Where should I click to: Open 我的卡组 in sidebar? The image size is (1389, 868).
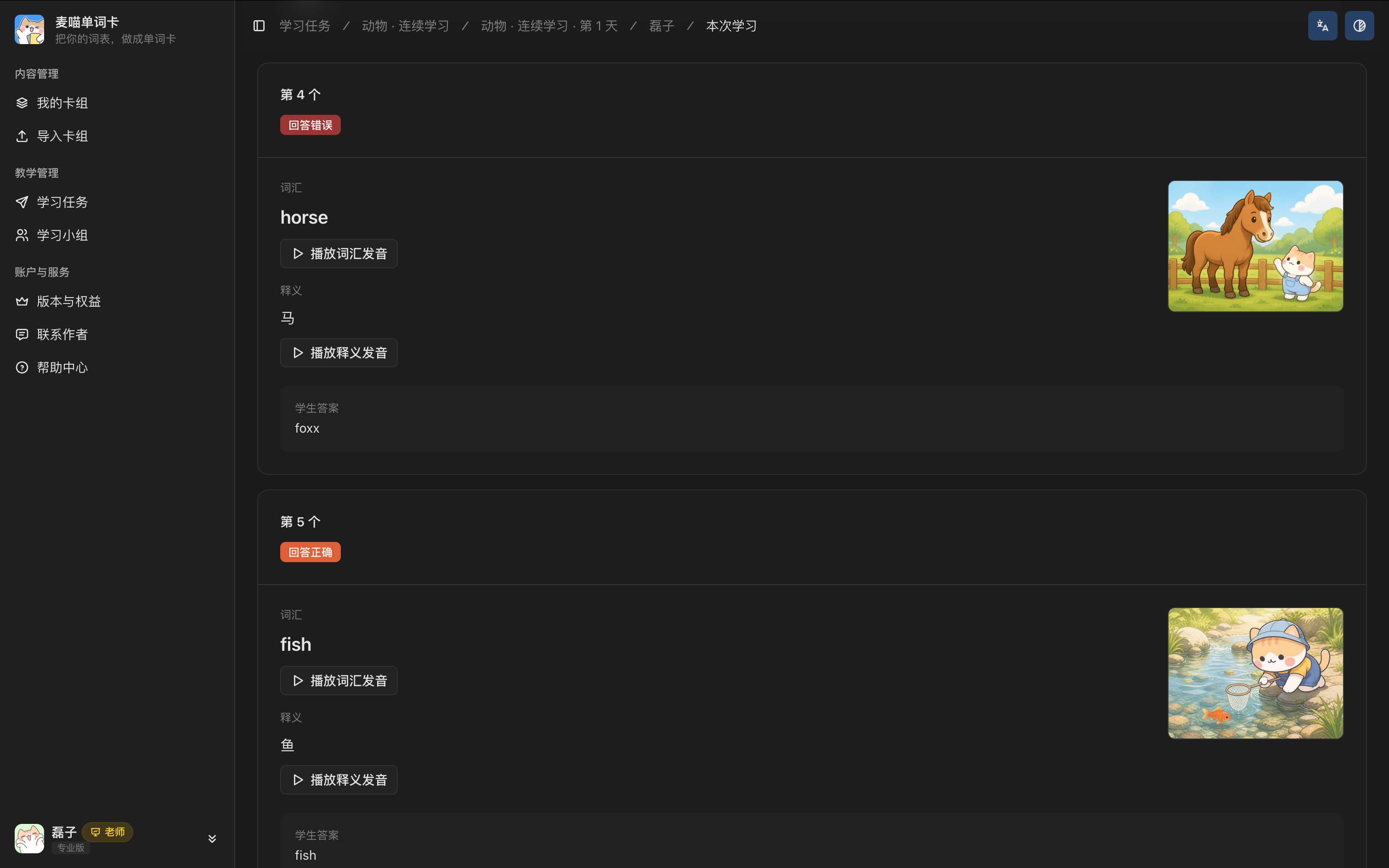[117, 103]
